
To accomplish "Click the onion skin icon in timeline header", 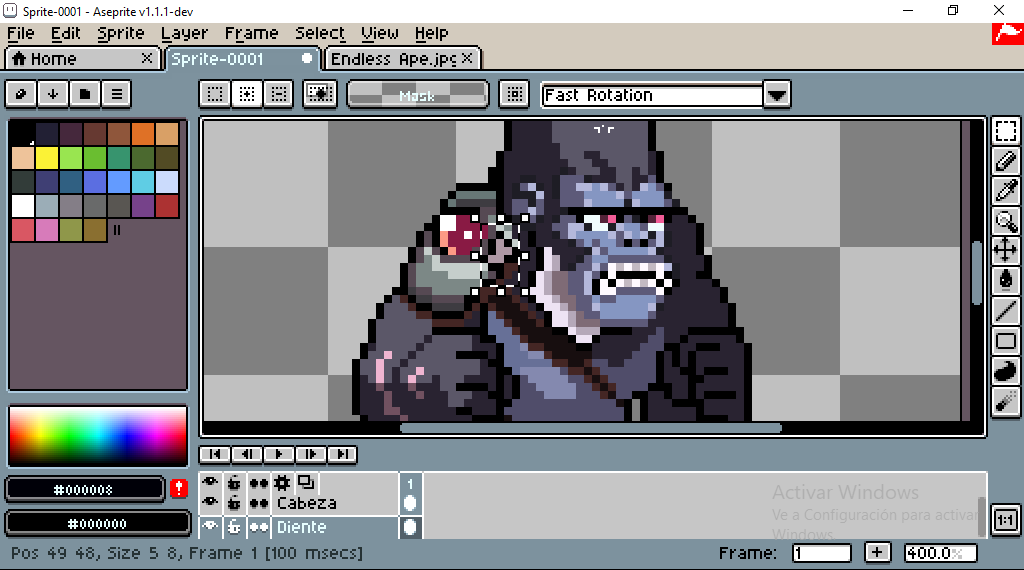I will (x=306, y=483).
